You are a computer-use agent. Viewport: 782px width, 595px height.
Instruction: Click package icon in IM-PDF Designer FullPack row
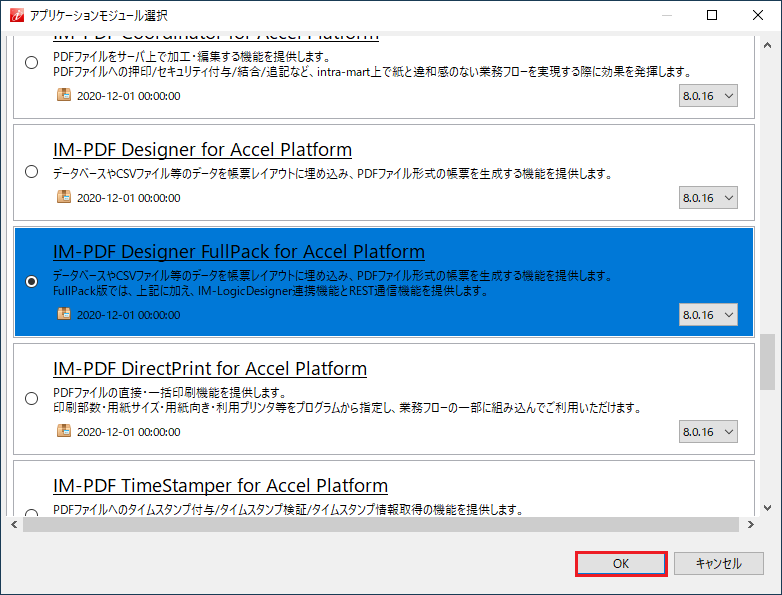(64, 314)
